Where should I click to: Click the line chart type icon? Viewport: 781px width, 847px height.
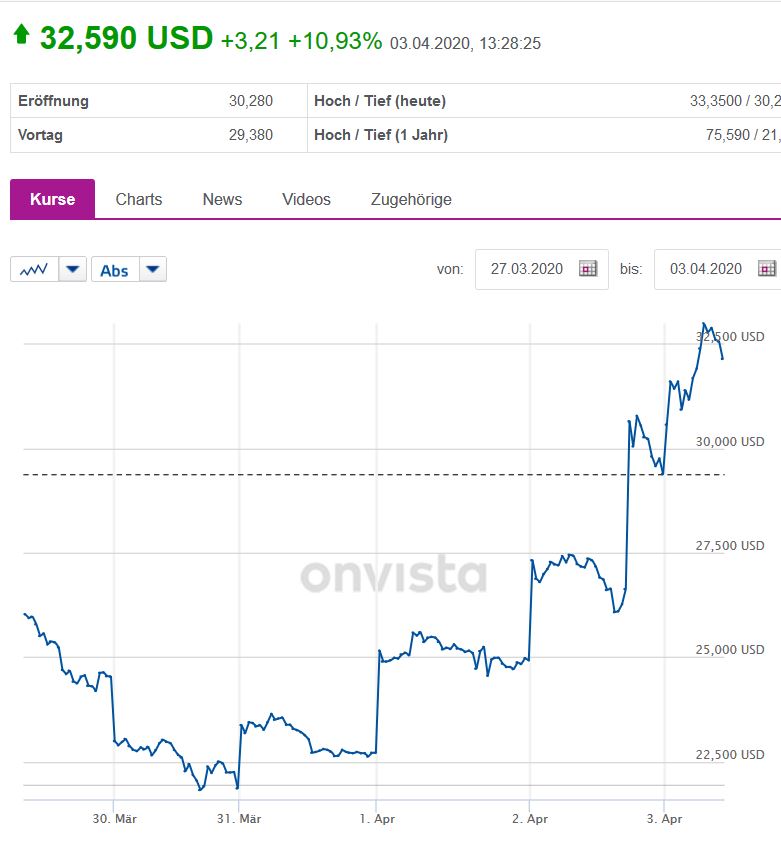click(34, 270)
